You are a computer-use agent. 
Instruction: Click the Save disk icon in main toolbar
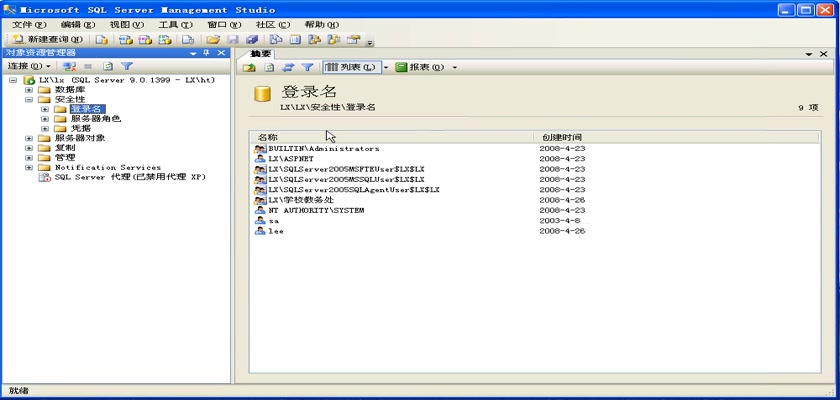pos(233,40)
